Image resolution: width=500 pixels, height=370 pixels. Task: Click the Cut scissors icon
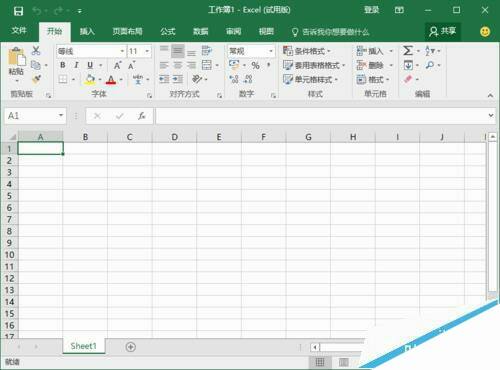(36, 51)
